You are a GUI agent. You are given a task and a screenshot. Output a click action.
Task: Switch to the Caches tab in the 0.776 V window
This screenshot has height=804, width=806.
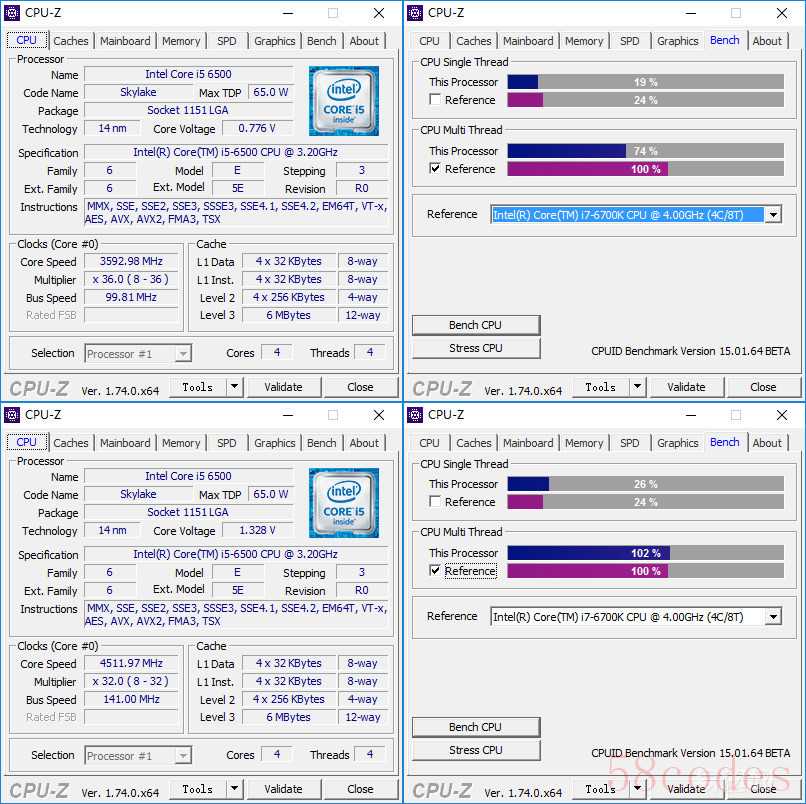71,41
